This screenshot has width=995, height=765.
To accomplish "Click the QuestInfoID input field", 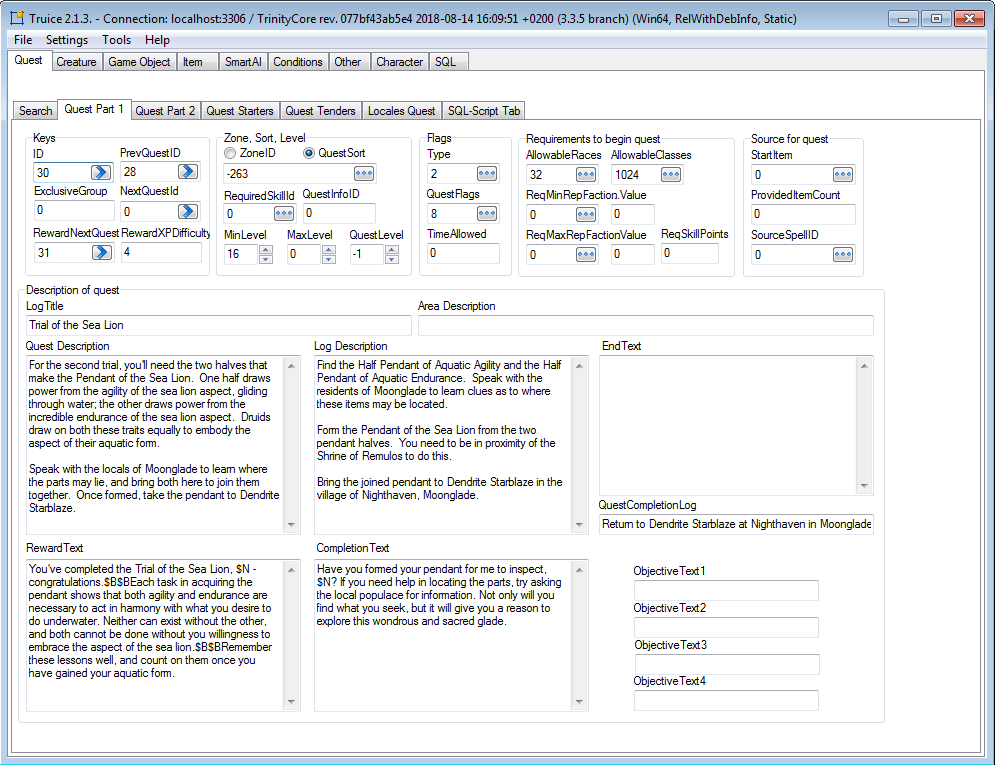I will (338, 213).
